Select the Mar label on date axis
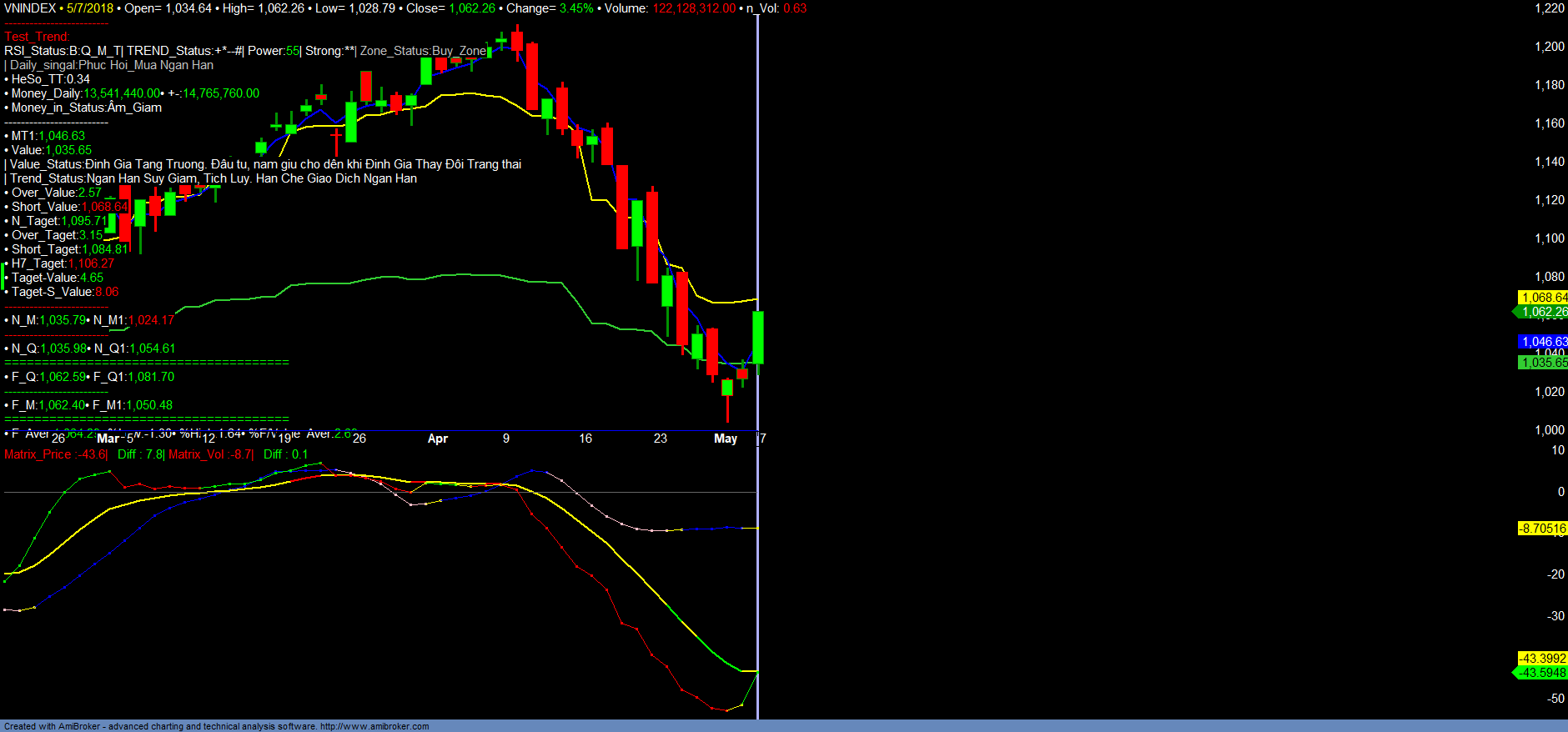The image size is (1568, 732). (x=108, y=439)
